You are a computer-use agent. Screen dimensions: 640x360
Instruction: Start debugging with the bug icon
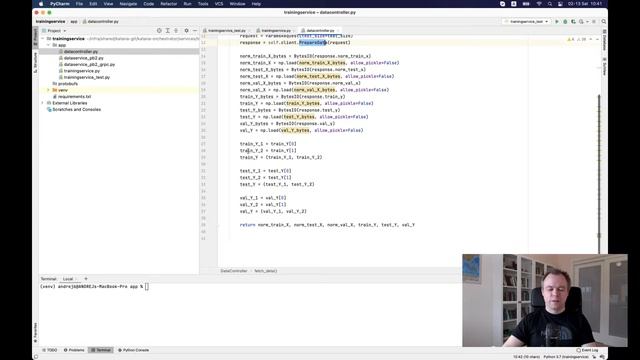point(565,22)
